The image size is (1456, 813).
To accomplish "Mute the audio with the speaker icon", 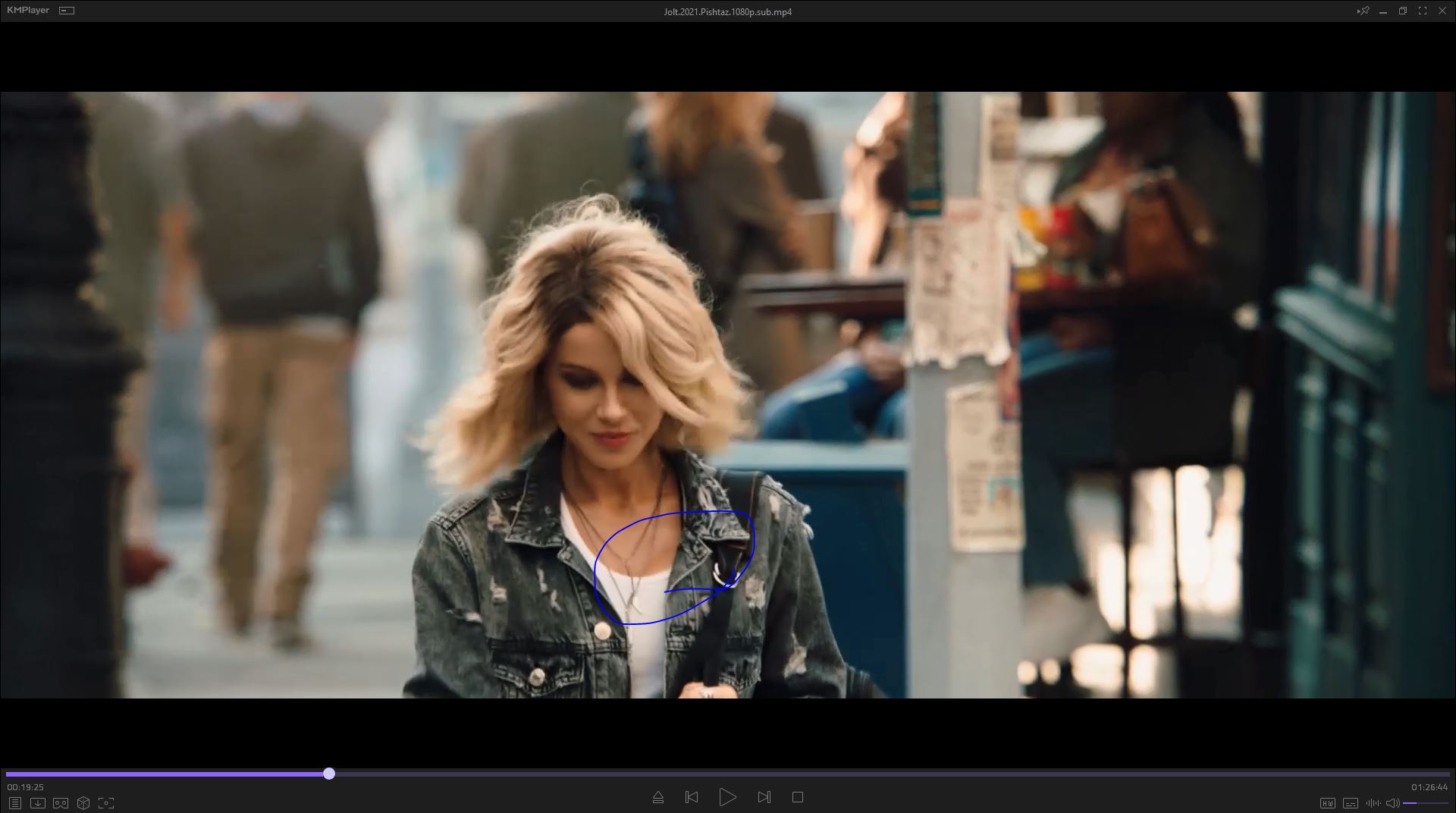I will point(1392,802).
